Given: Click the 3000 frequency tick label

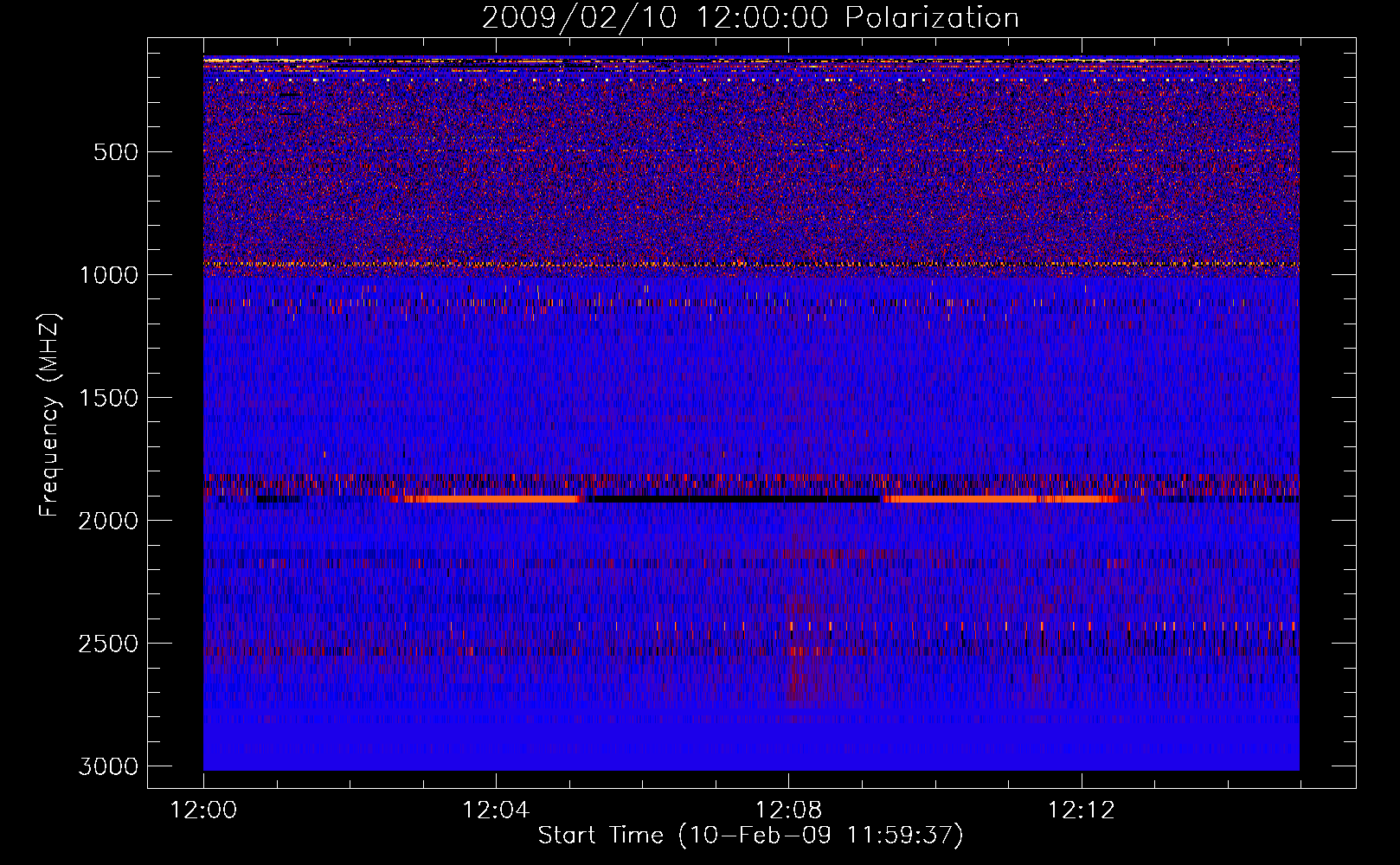Looking at the screenshot, I should [x=108, y=766].
